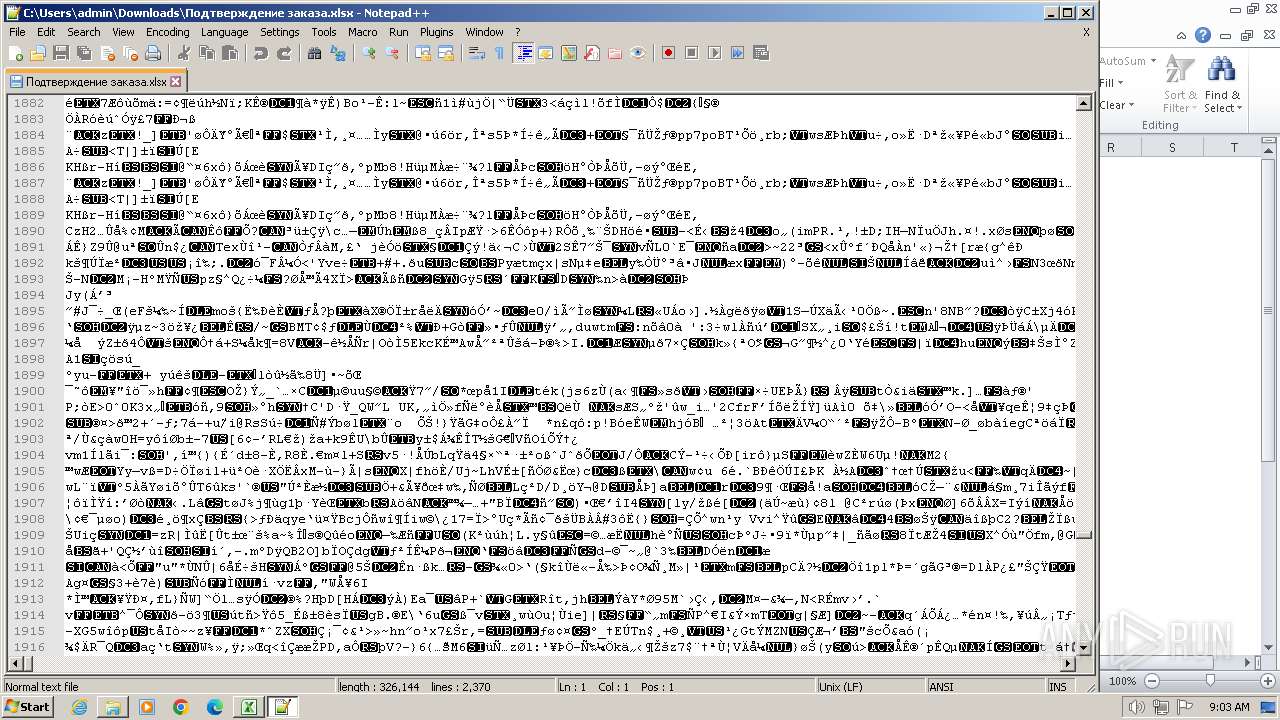Switch to Excel on the taskbar

tap(248, 707)
